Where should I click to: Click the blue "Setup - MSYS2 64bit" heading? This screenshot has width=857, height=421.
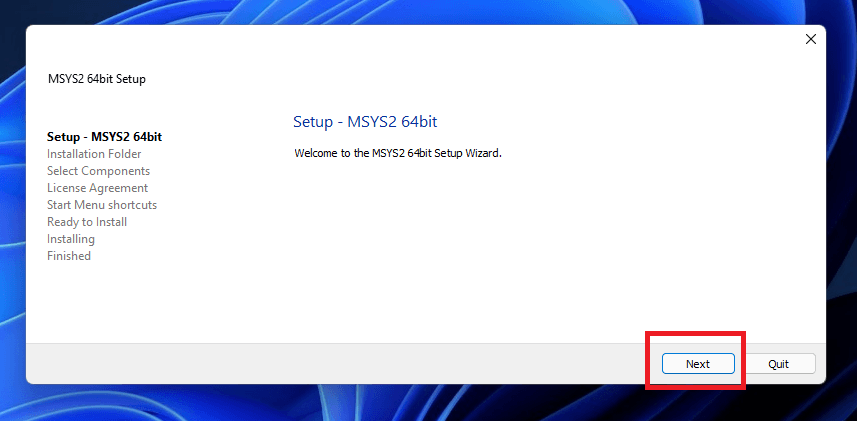365,121
